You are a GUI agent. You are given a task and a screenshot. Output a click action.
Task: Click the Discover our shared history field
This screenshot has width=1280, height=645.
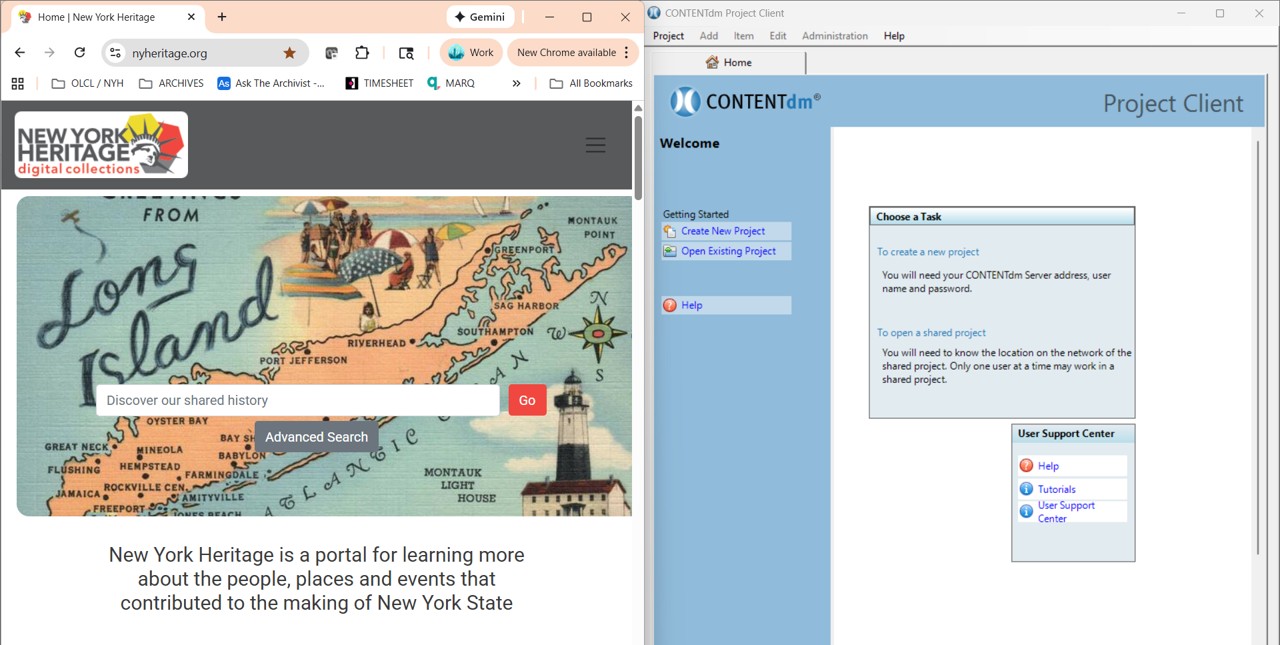coord(297,400)
